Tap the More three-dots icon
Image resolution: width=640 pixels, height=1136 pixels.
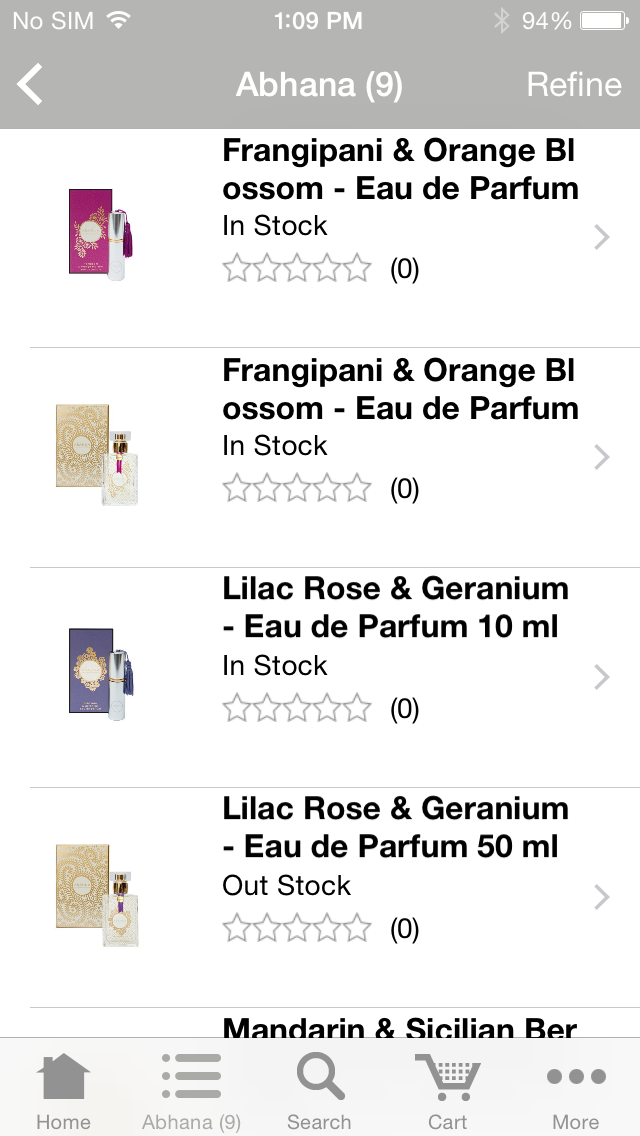click(576, 1078)
